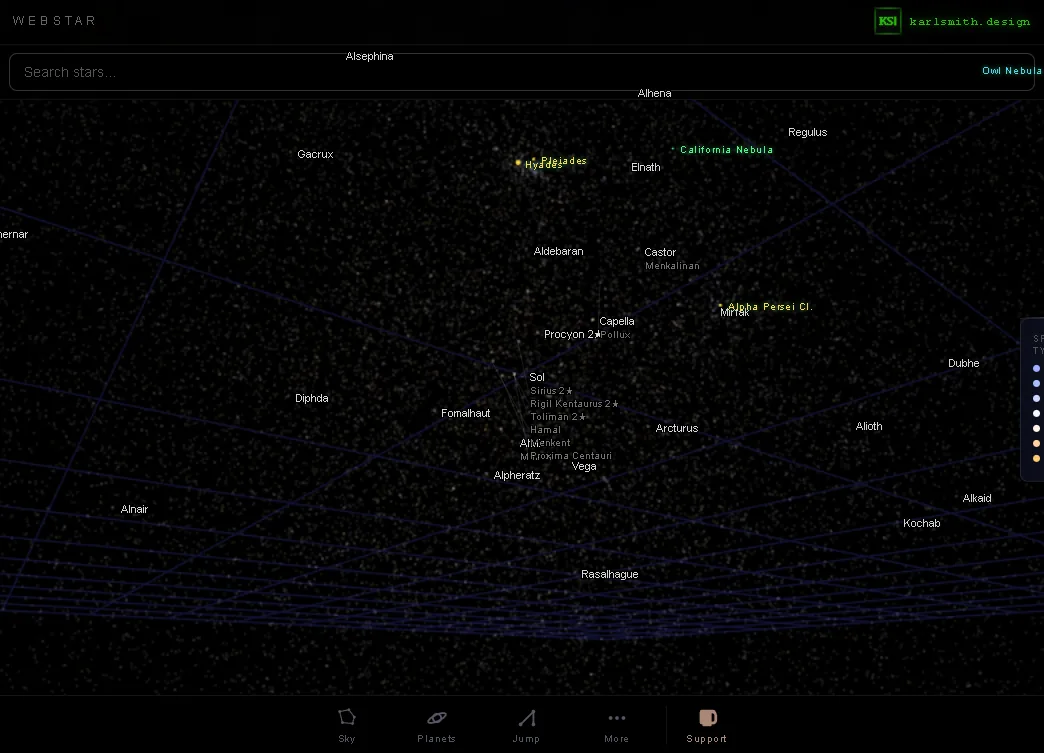The height and width of the screenshot is (753, 1044).
Task: Select the star Alhena
Action: tap(654, 93)
